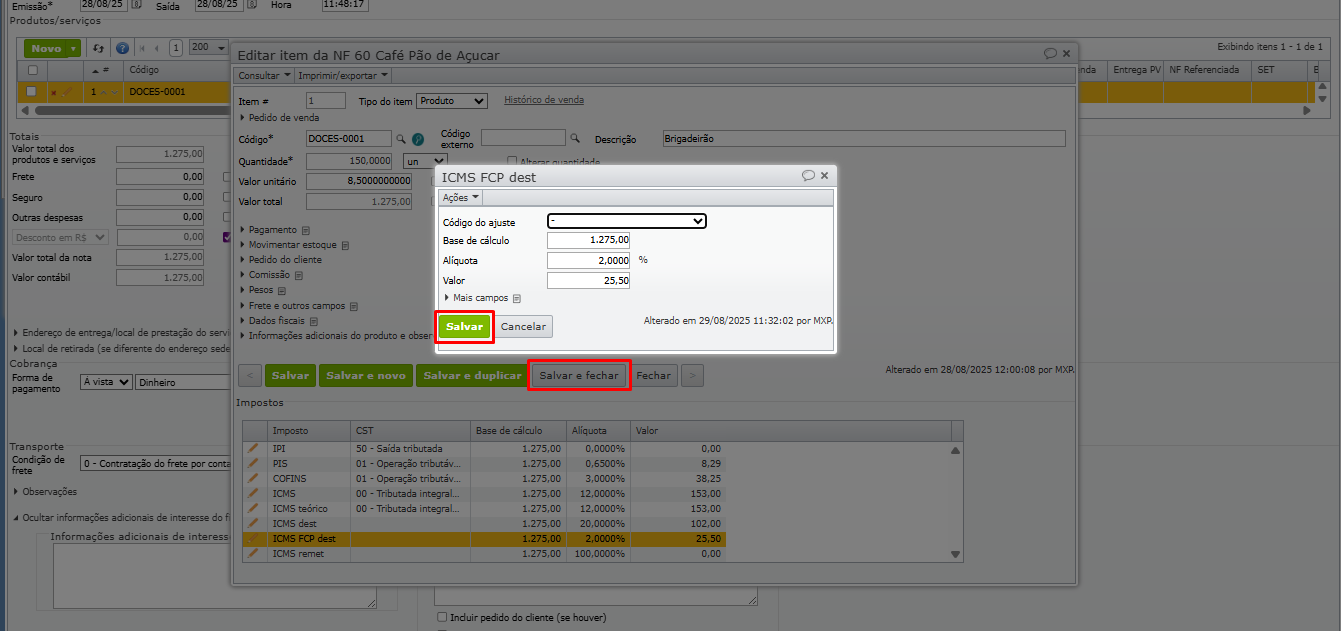
Task: Open the Novo button dropdown arrow
Action: (74, 48)
